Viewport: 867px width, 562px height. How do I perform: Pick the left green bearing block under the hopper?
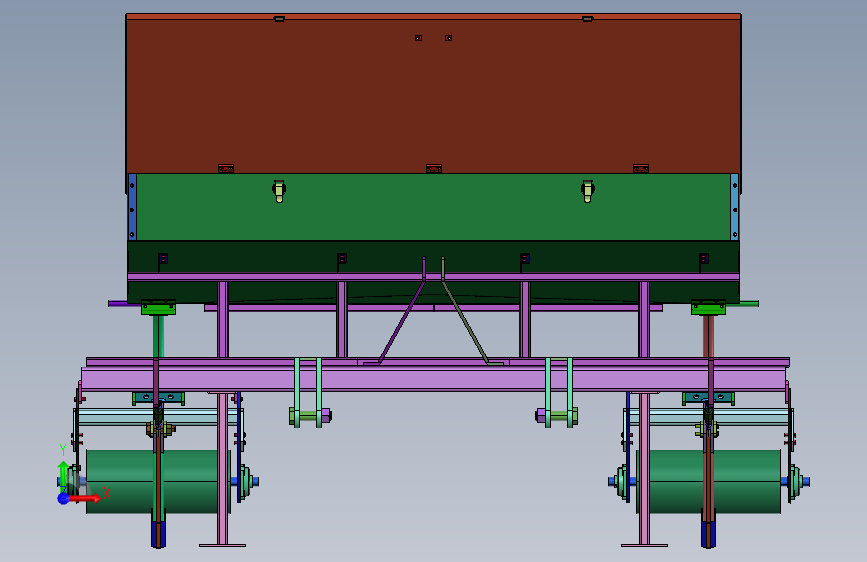(x=158, y=308)
